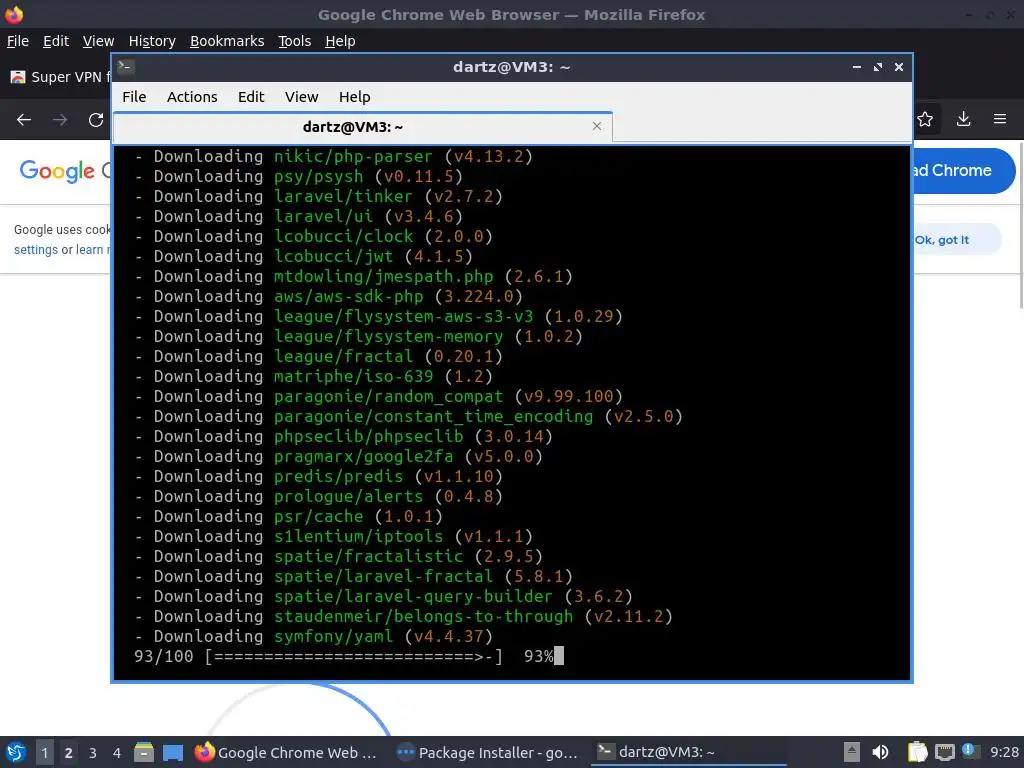This screenshot has height=768, width=1024.
Task: Click the terminal icon in title bar
Action: (126, 67)
